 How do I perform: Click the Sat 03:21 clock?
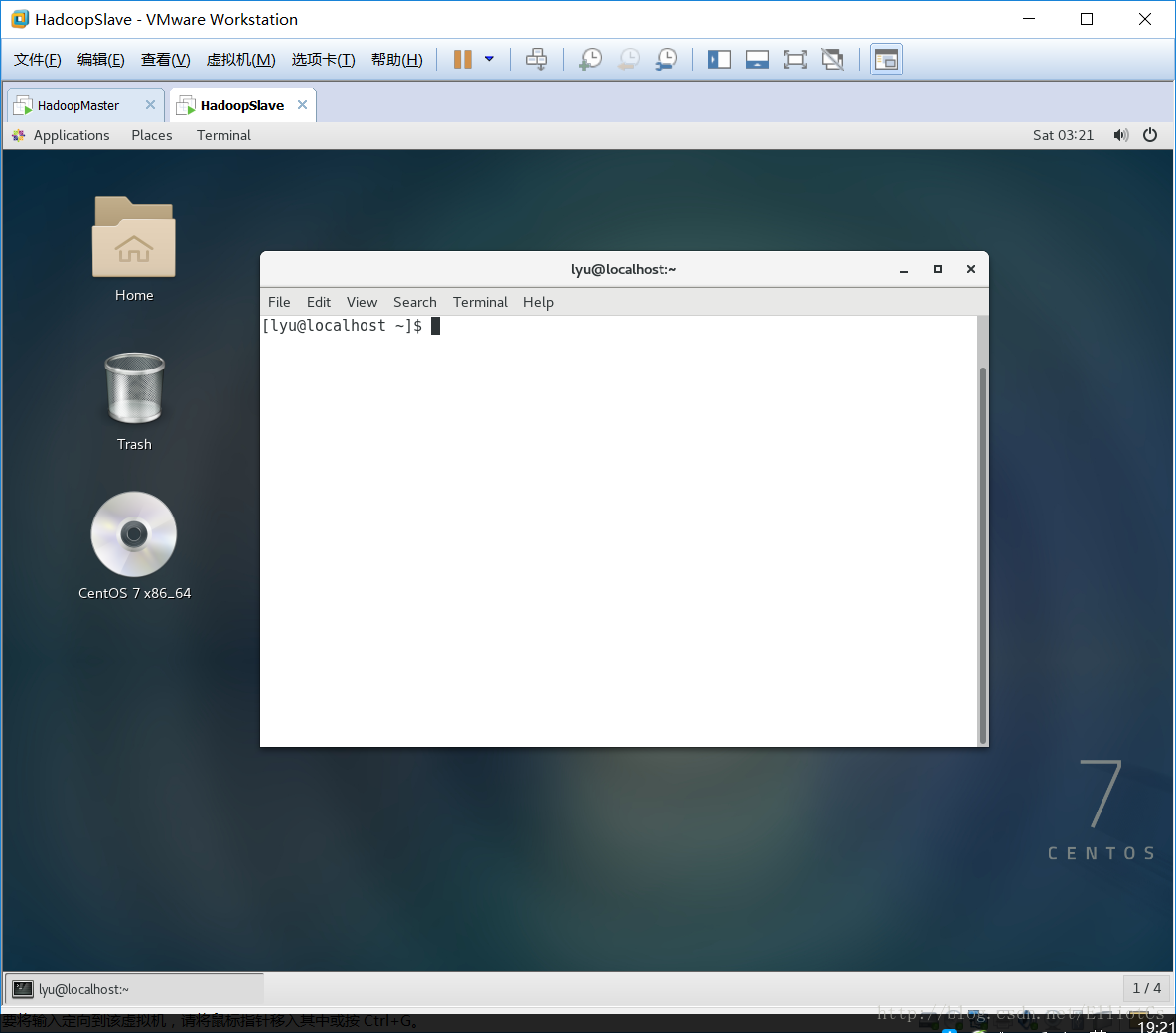point(1063,135)
